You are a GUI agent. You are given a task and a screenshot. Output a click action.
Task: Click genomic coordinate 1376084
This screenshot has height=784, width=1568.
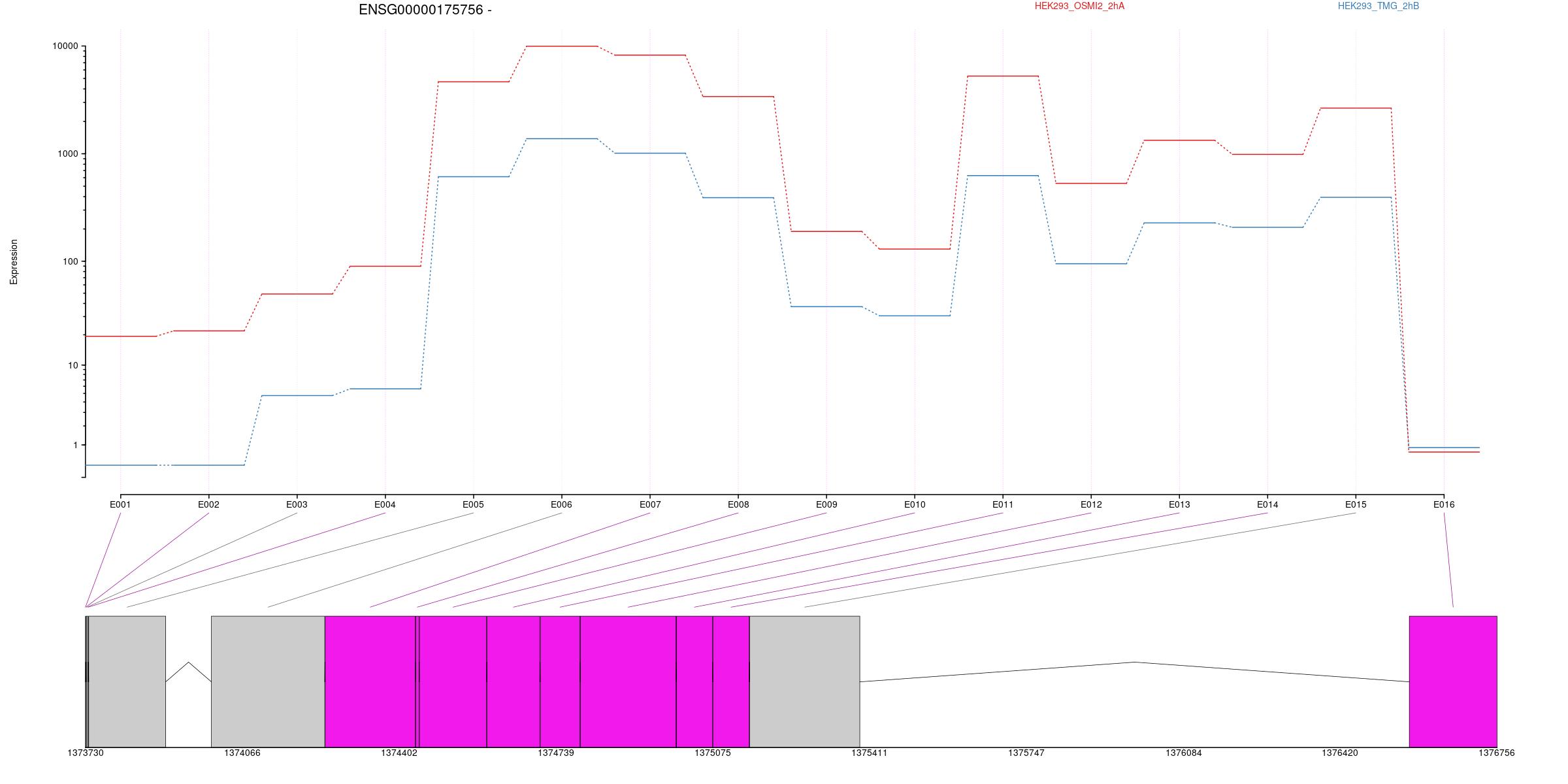coord(1184,753)
